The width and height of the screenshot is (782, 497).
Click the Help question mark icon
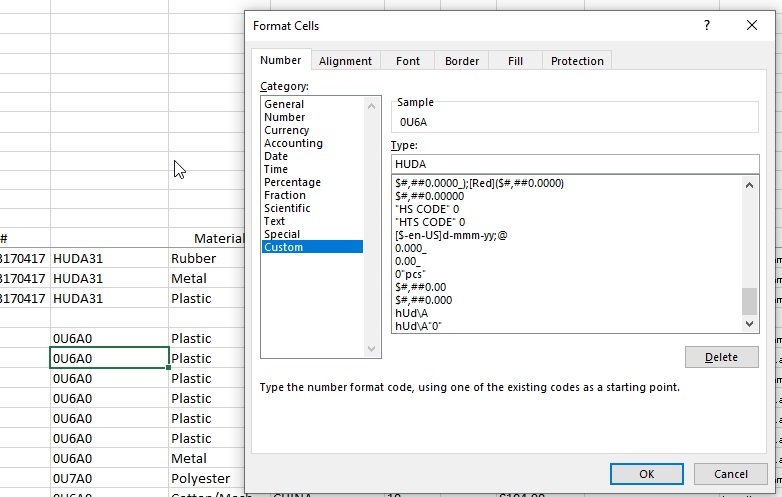[707, 26]
